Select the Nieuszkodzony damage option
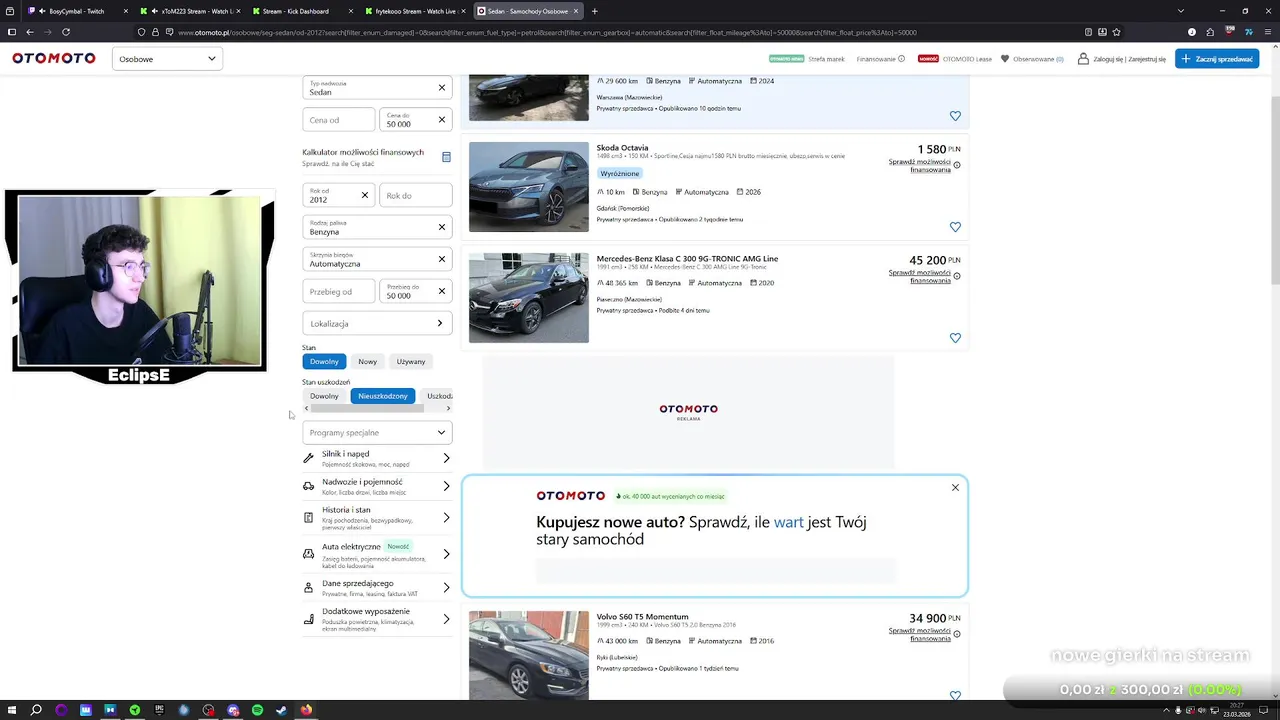 tap(383, 396)
